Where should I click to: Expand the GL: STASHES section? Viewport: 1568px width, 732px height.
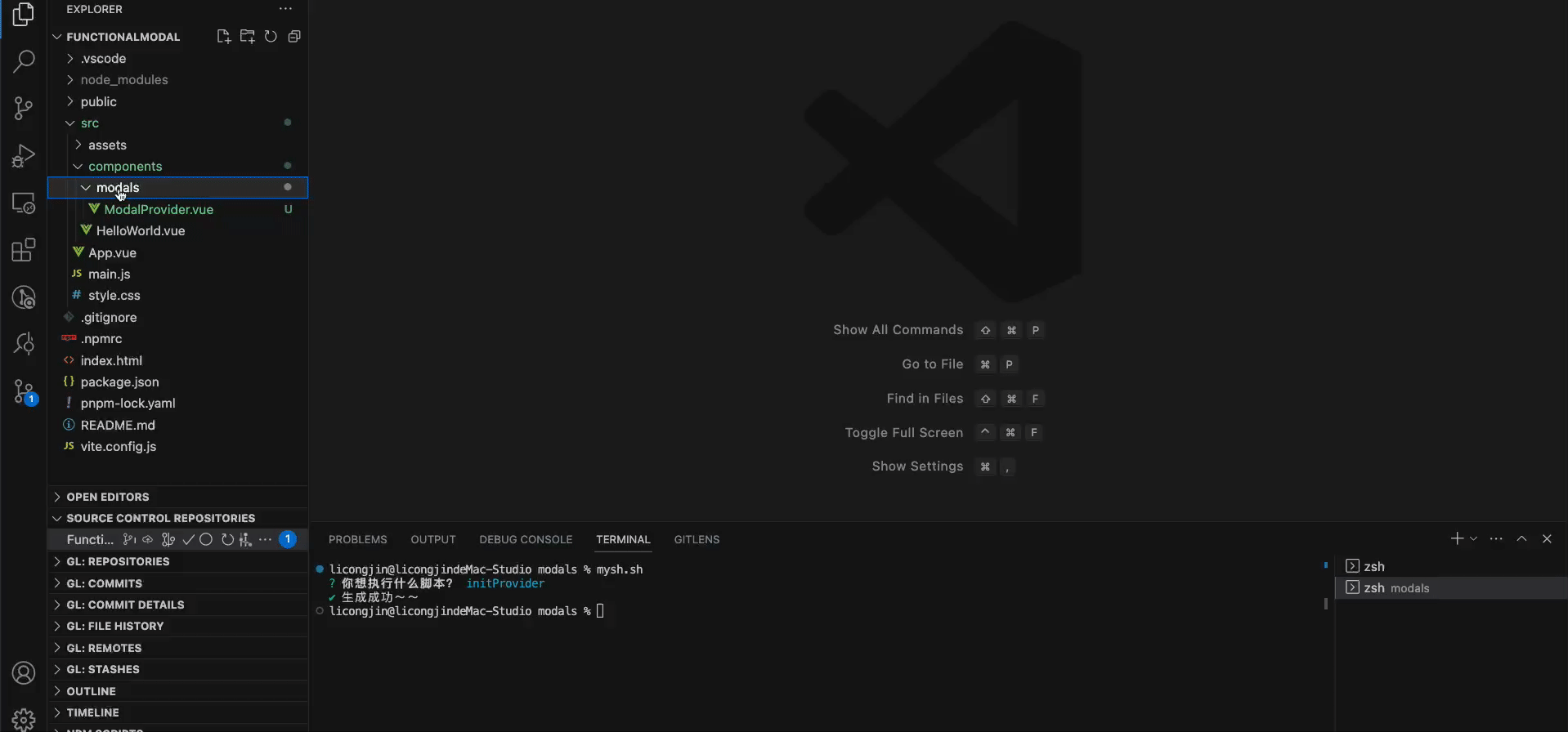(177, 669)
